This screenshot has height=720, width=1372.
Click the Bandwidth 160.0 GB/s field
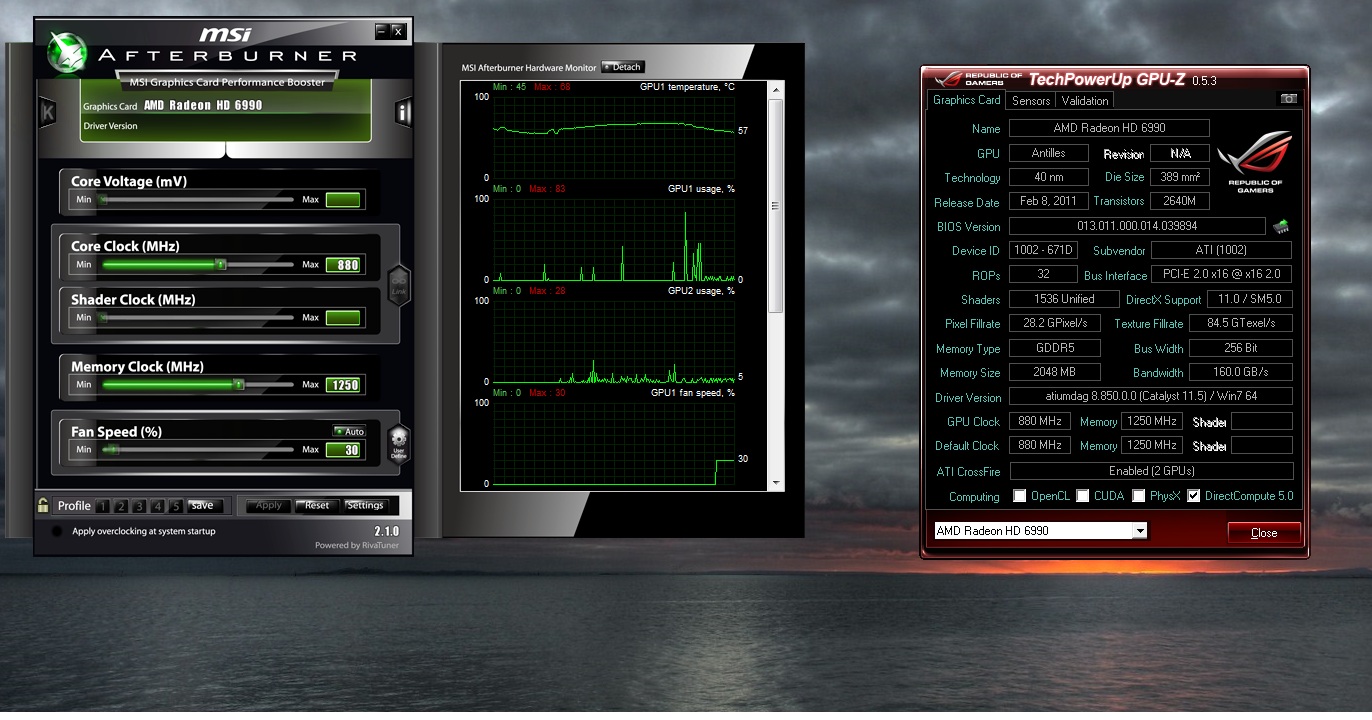[1240, 372]
